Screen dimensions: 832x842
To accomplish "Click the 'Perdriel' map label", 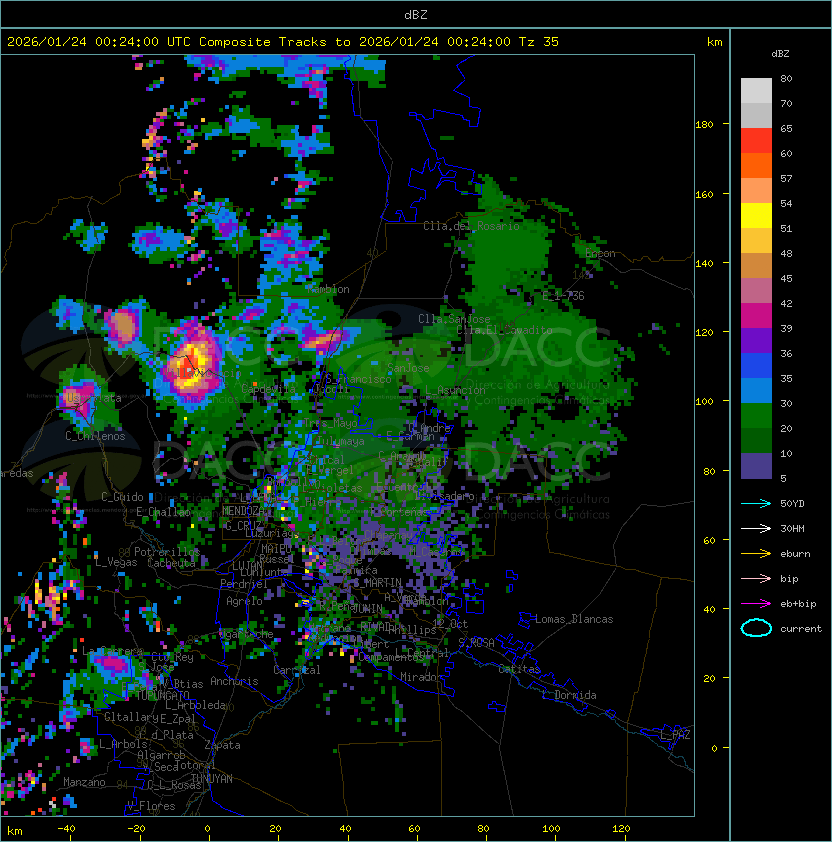I will click(244, 584).
